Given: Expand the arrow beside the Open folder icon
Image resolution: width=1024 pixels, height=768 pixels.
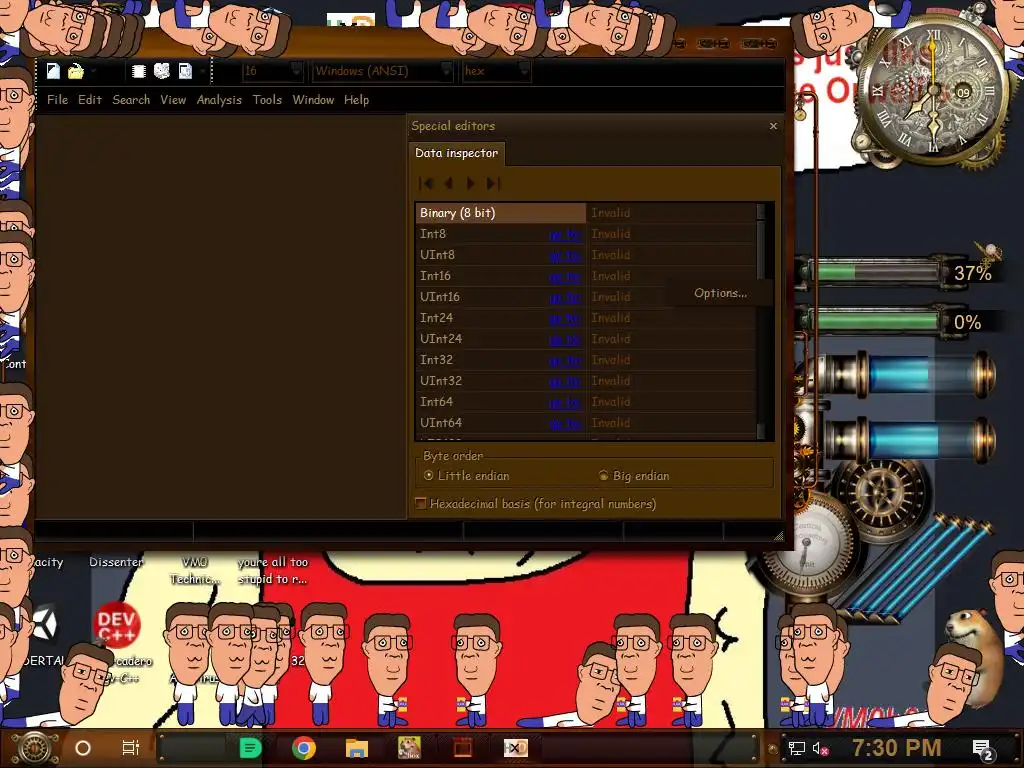Looking at the screenshot, I should pos(93,71).
